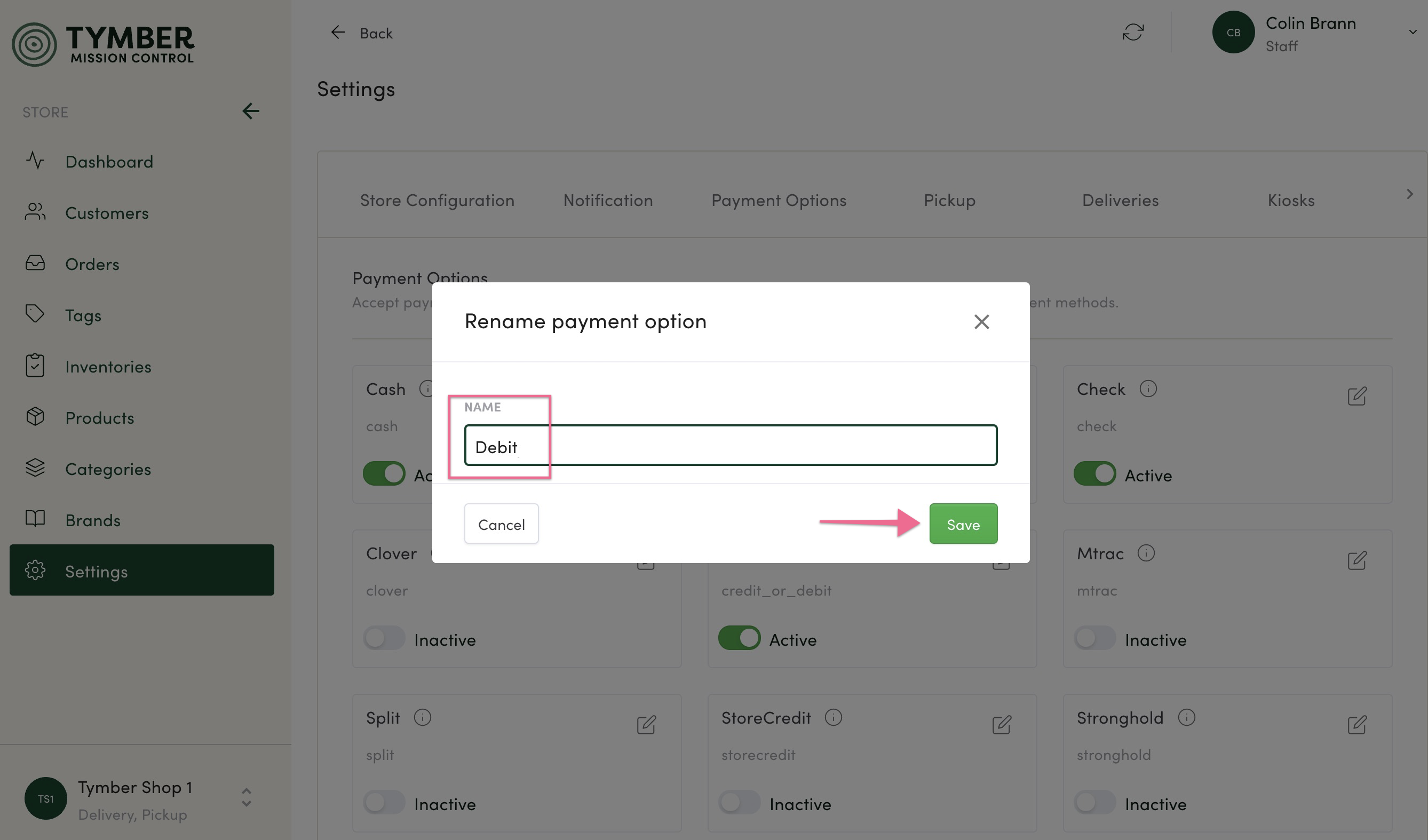The image size is (1428, 840).
Task: Click the edit icon on Mtrac card
Action: 1356,560
